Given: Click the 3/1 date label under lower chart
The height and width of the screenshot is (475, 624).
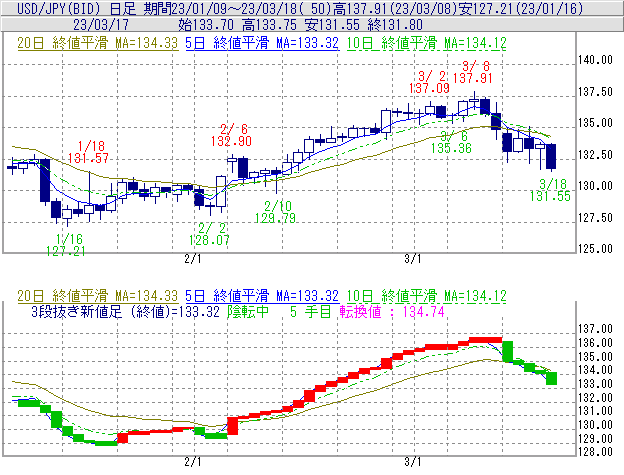Looking at the screenshot, I should point(413,462).
